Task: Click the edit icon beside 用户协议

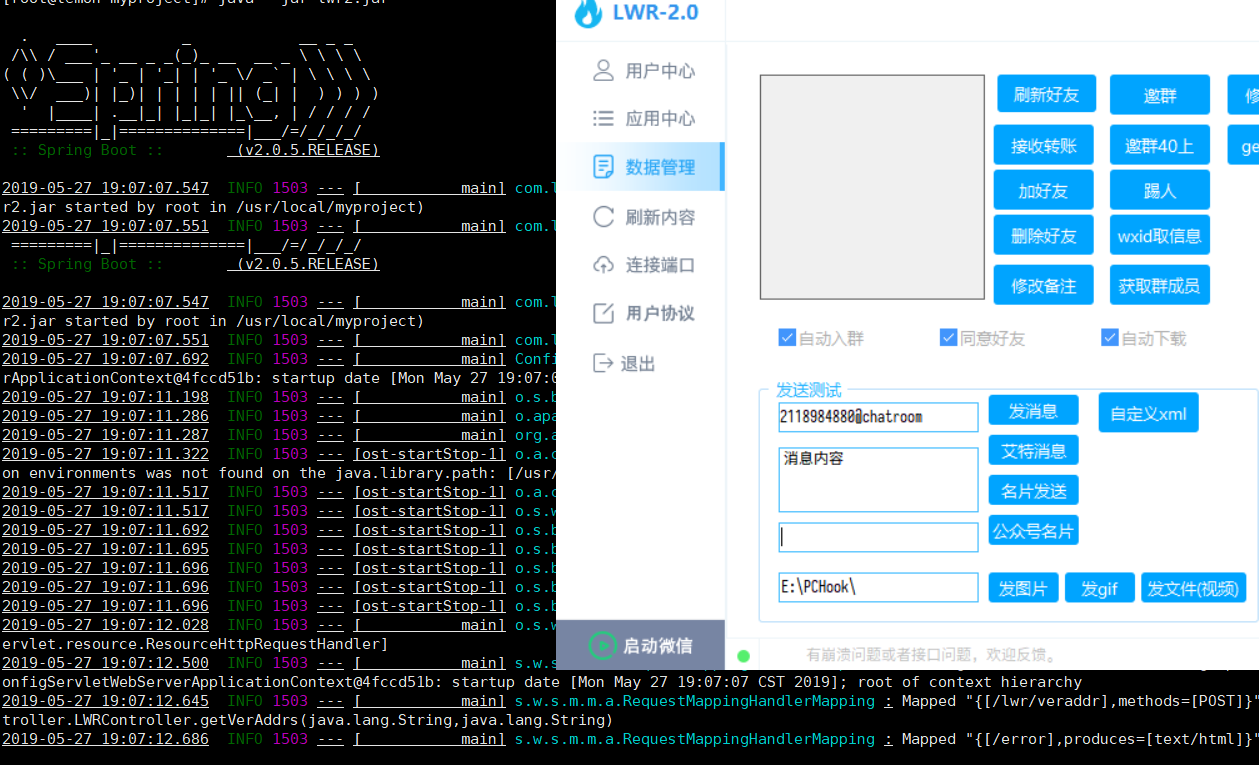Action: coord(603,313)
